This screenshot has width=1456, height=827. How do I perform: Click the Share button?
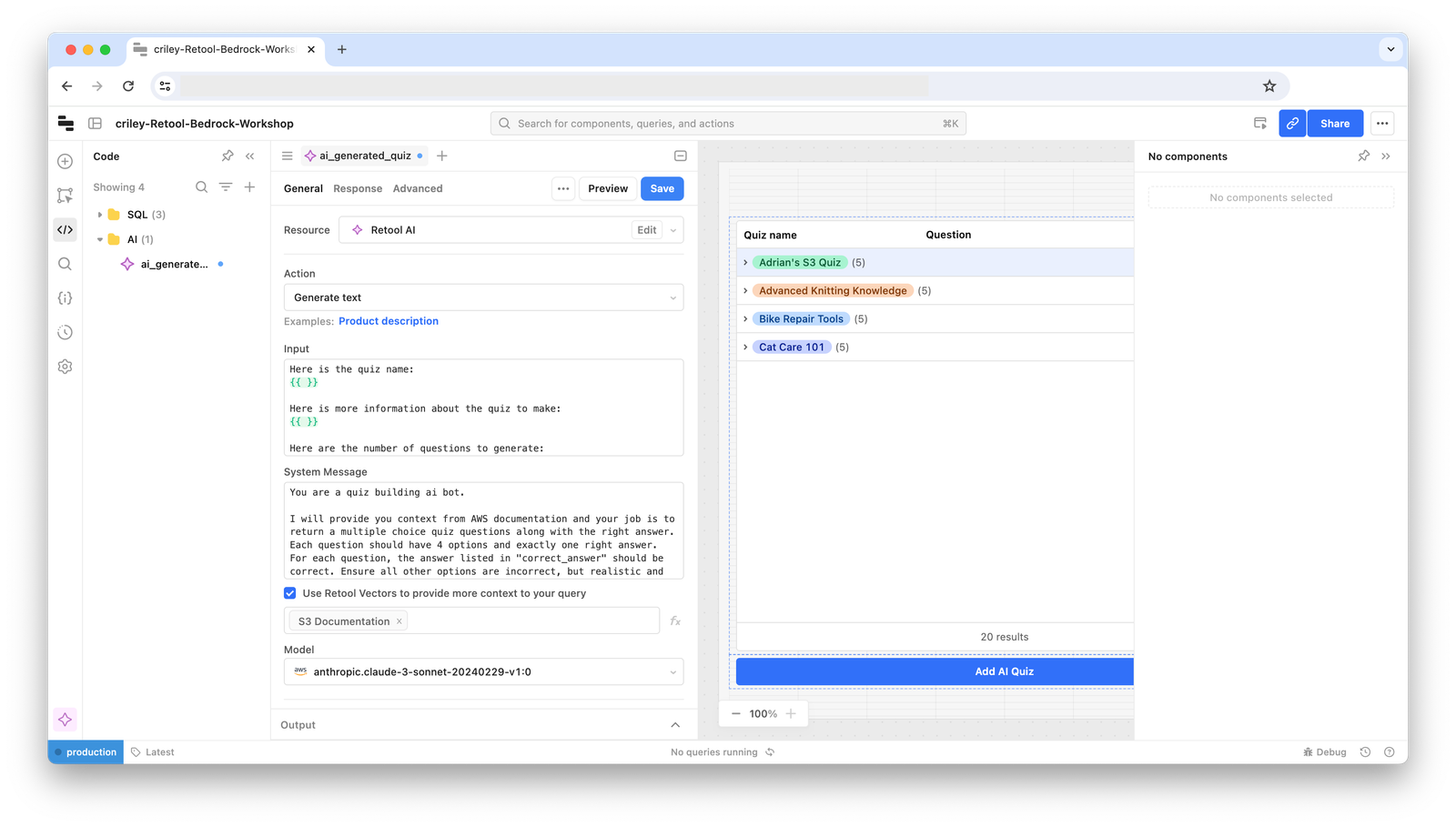click(1335, 124)
